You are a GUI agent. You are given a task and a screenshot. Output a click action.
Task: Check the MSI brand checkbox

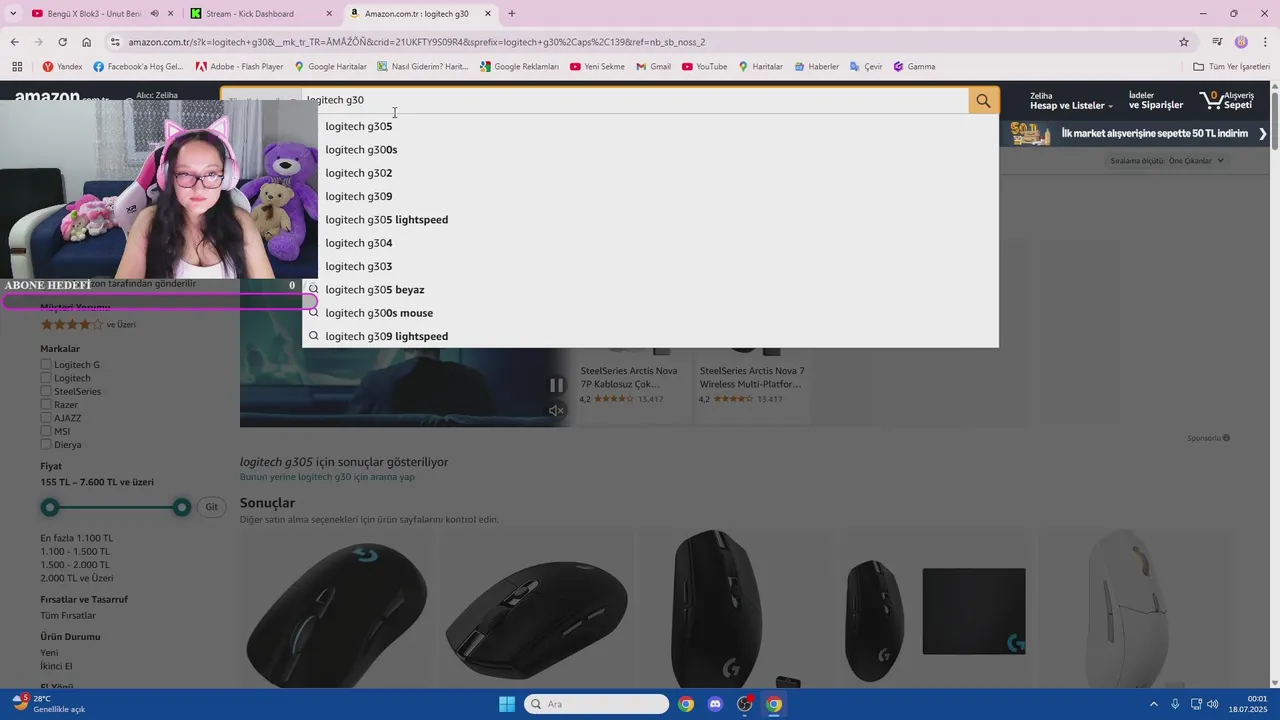[46, 431]
